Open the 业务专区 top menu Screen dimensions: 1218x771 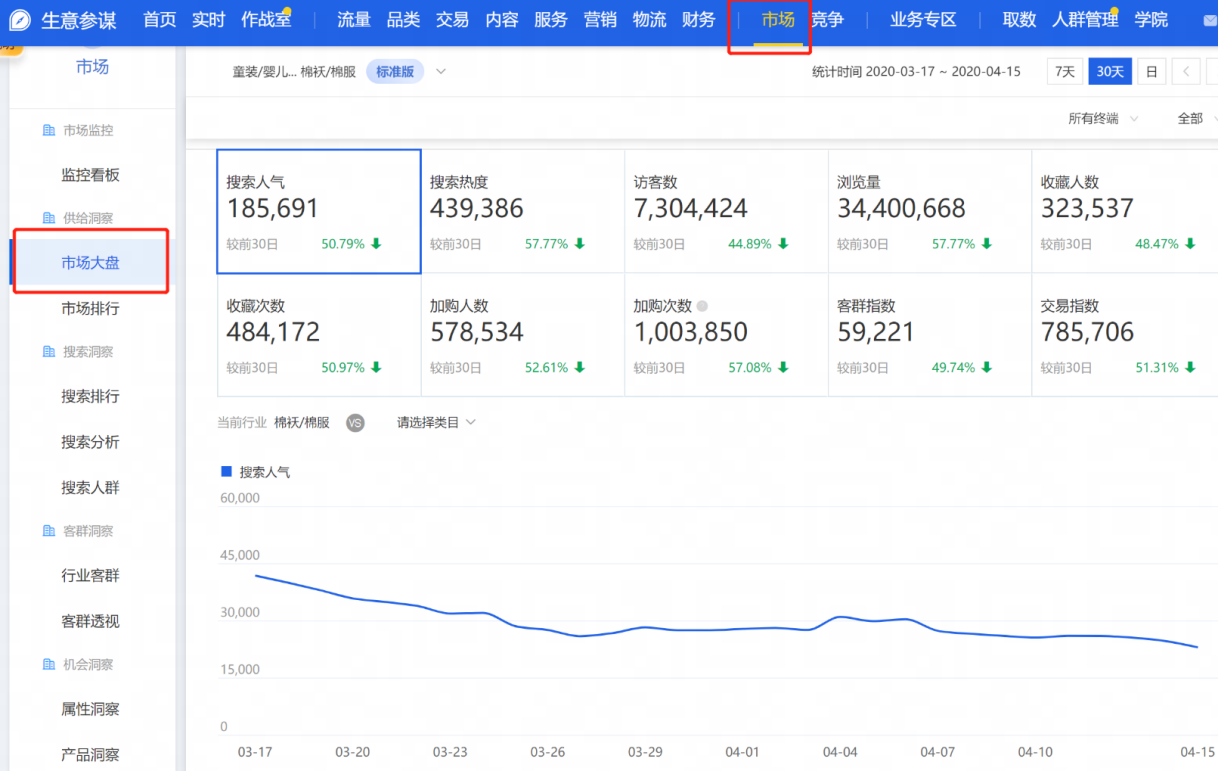pyautogui.click(x=923, y=20)
